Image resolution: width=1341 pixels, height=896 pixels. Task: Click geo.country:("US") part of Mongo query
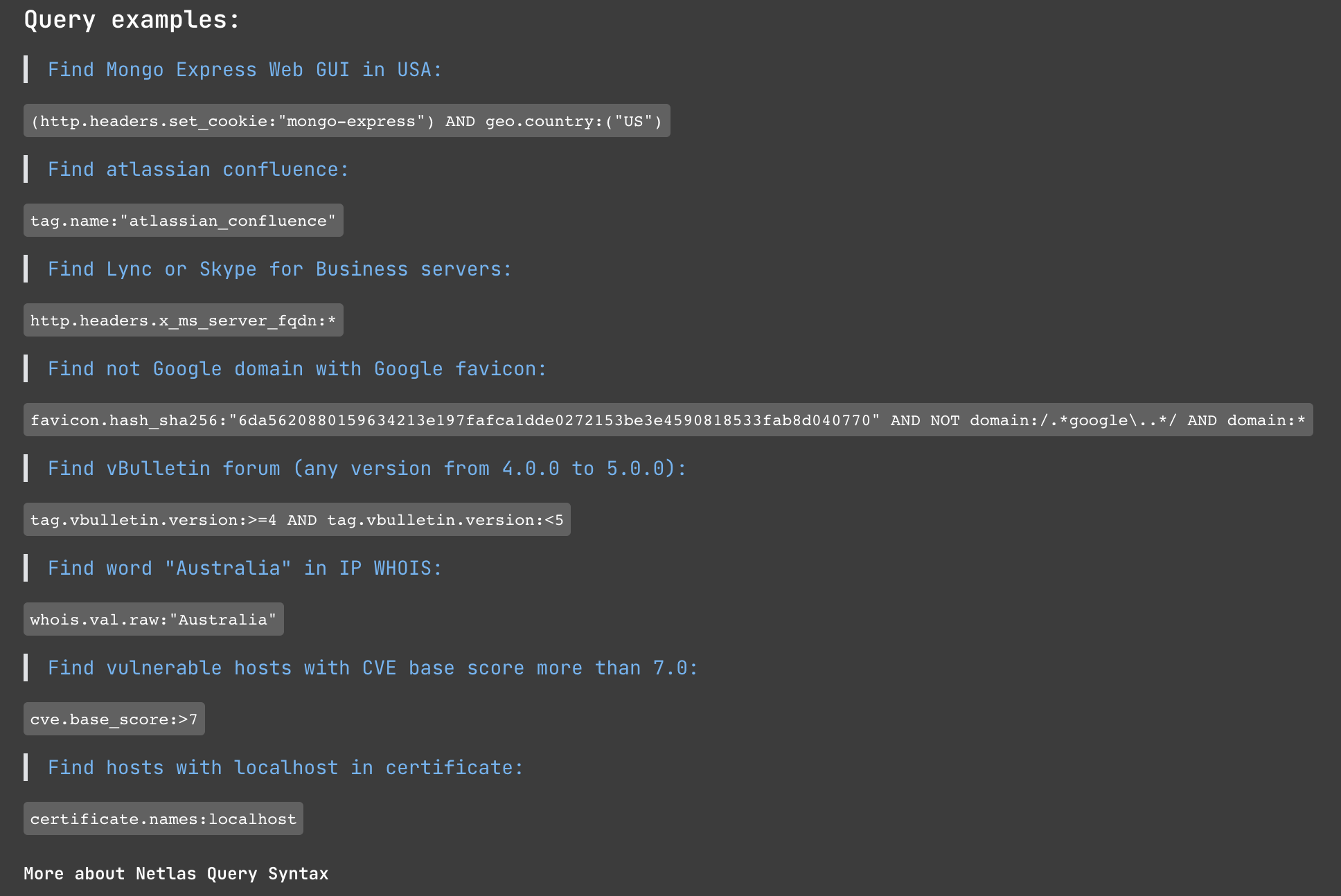(574, 121)
